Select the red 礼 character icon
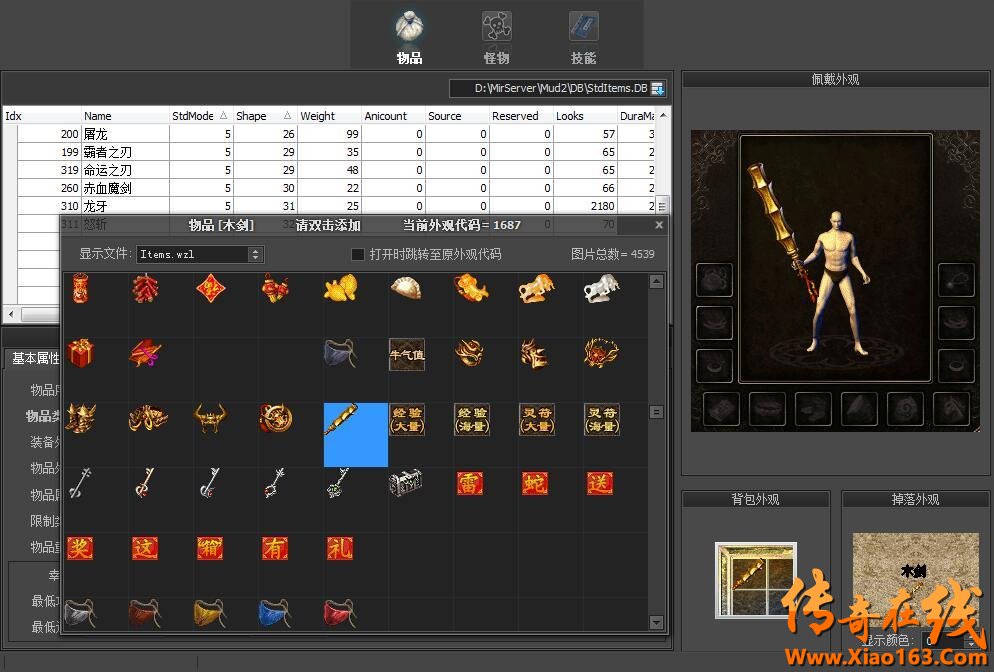Screen dimensions: 994x672 coord(340,548)
